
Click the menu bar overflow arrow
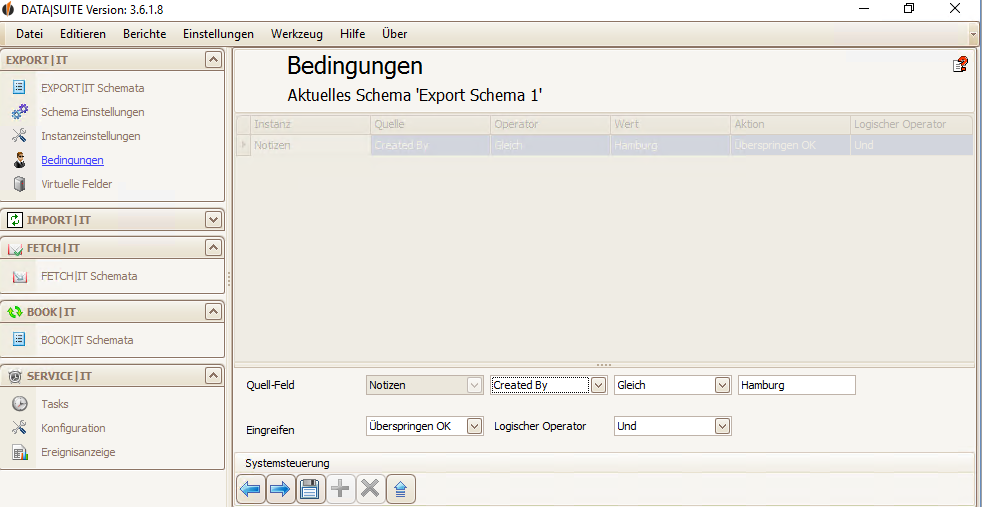point(974,34)
